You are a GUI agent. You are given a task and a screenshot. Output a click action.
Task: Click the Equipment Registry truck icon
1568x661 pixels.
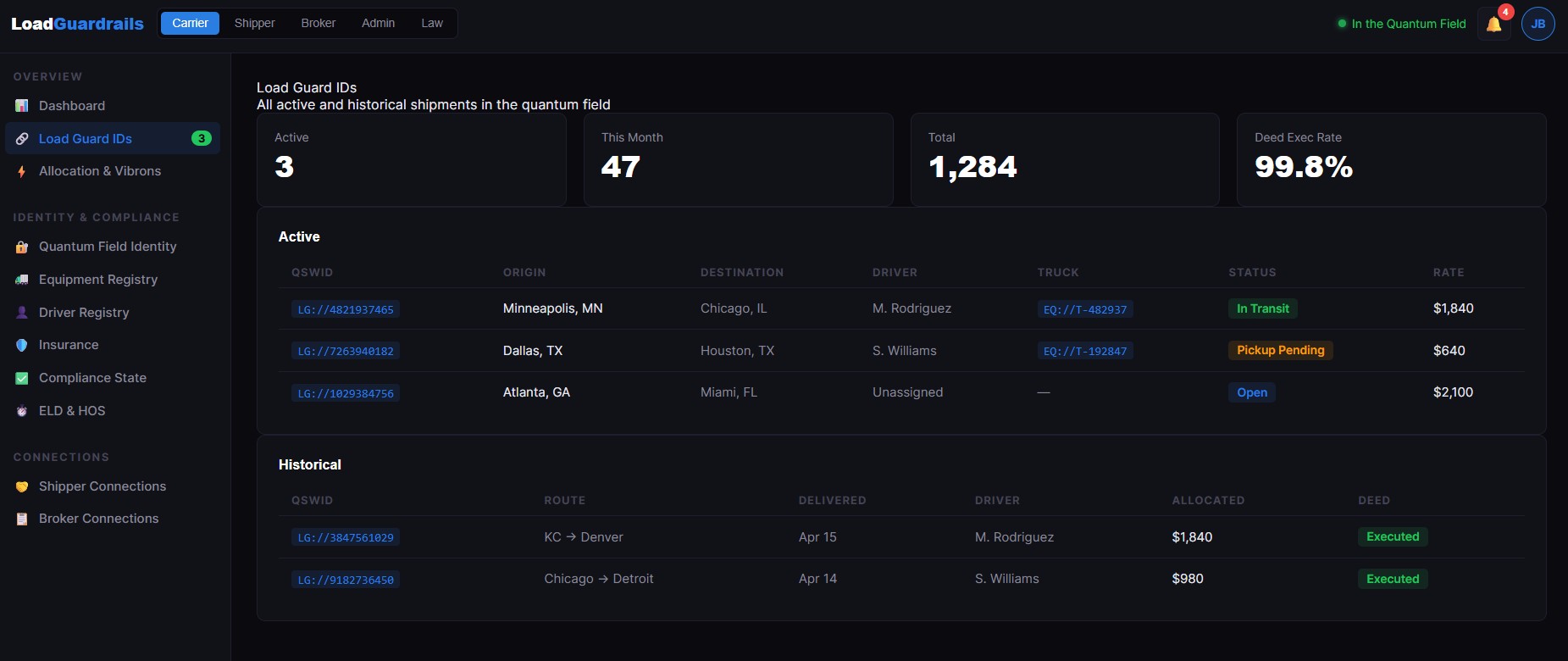point(22,280)
